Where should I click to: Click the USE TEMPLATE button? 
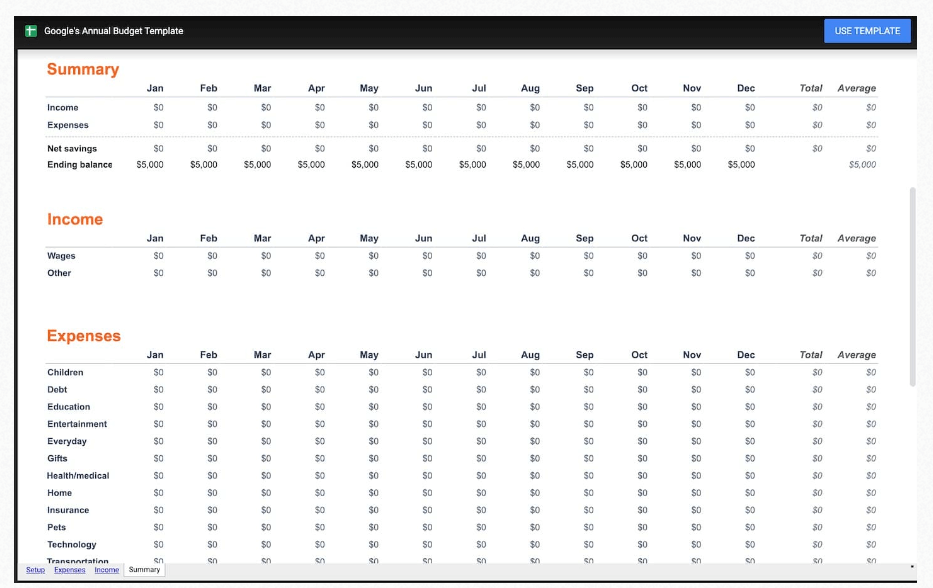click(x=867, y=31)
